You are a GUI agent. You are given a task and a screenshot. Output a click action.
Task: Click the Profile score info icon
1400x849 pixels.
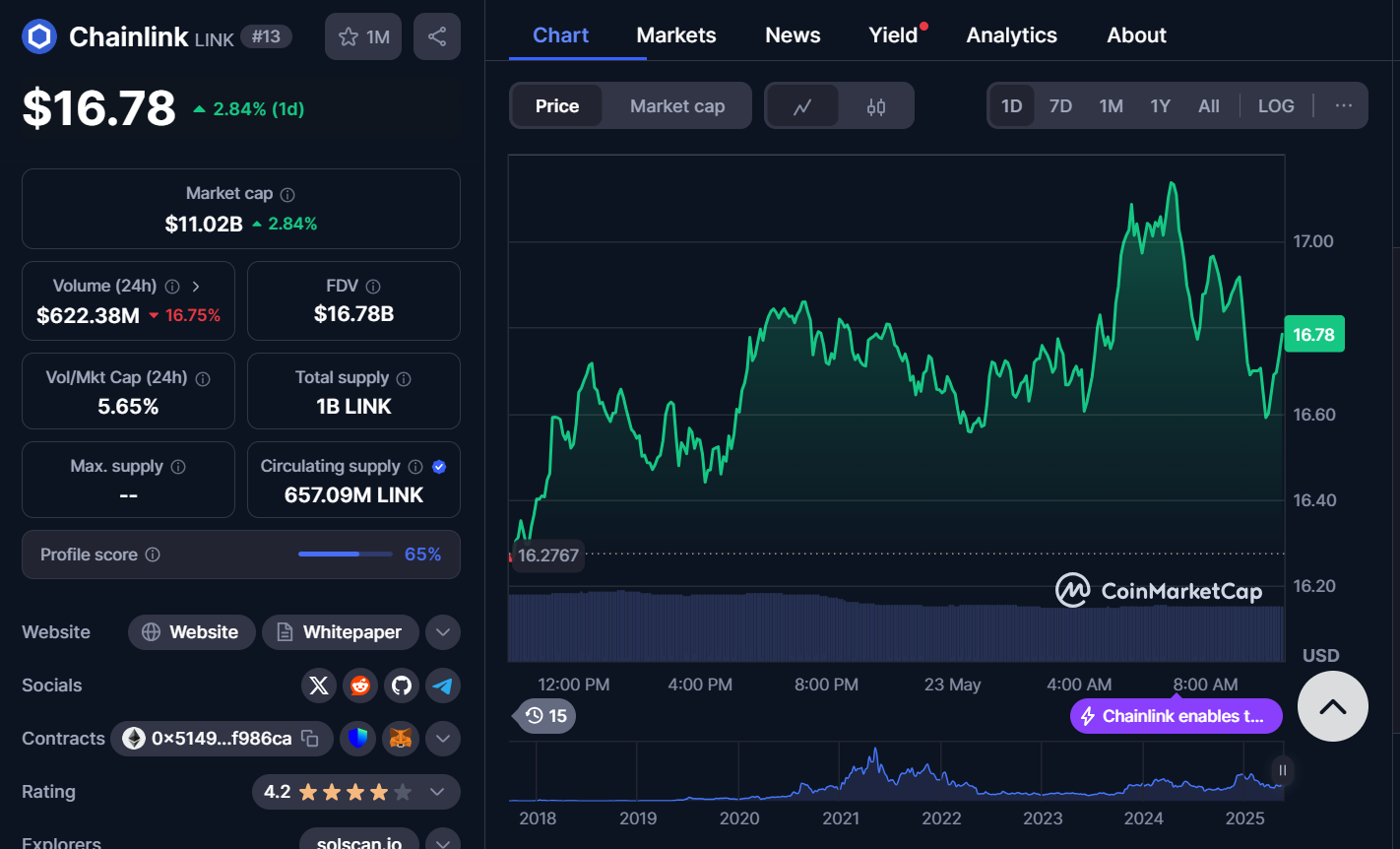153,555
